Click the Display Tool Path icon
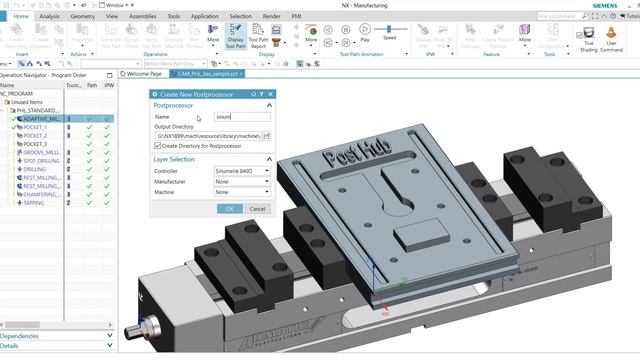640x360 pixels. pos(236,36)
